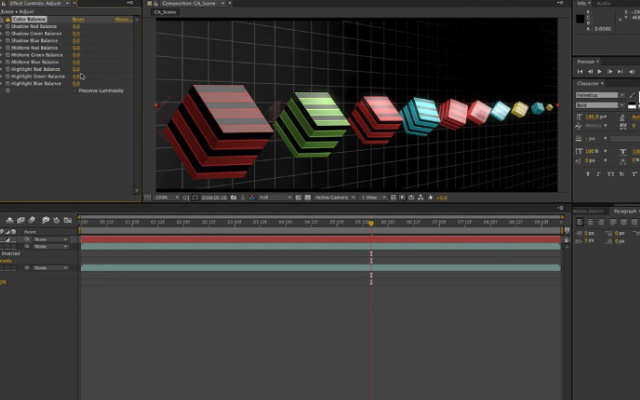The width and height of the screenshot is (640, 400).
Task: Toggle stopwatch for Midtone Green Balance
Action: (8, 55)
